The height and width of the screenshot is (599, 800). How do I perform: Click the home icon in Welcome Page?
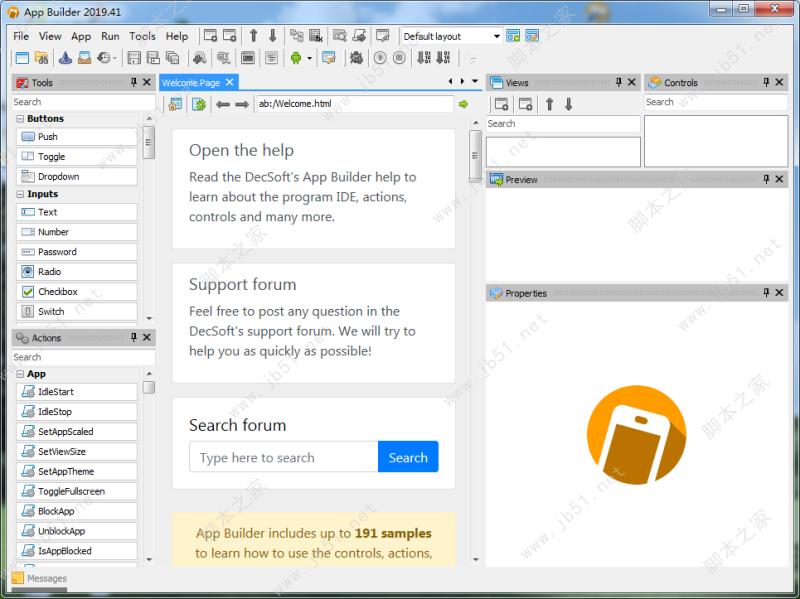175,104
